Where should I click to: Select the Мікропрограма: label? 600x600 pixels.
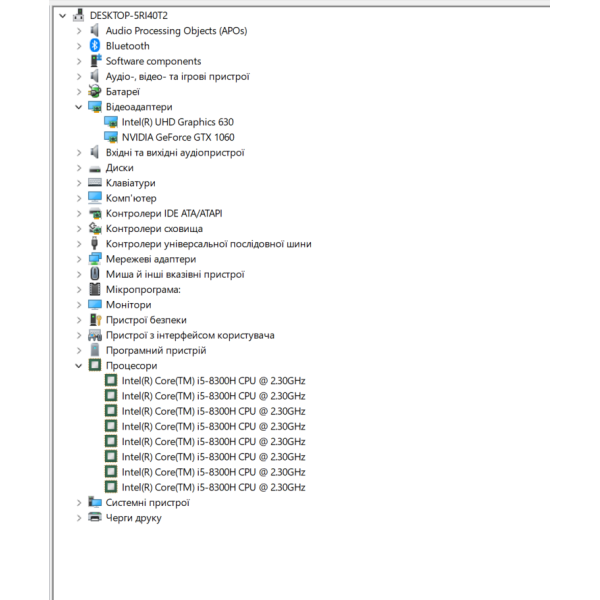coord(143,289)
